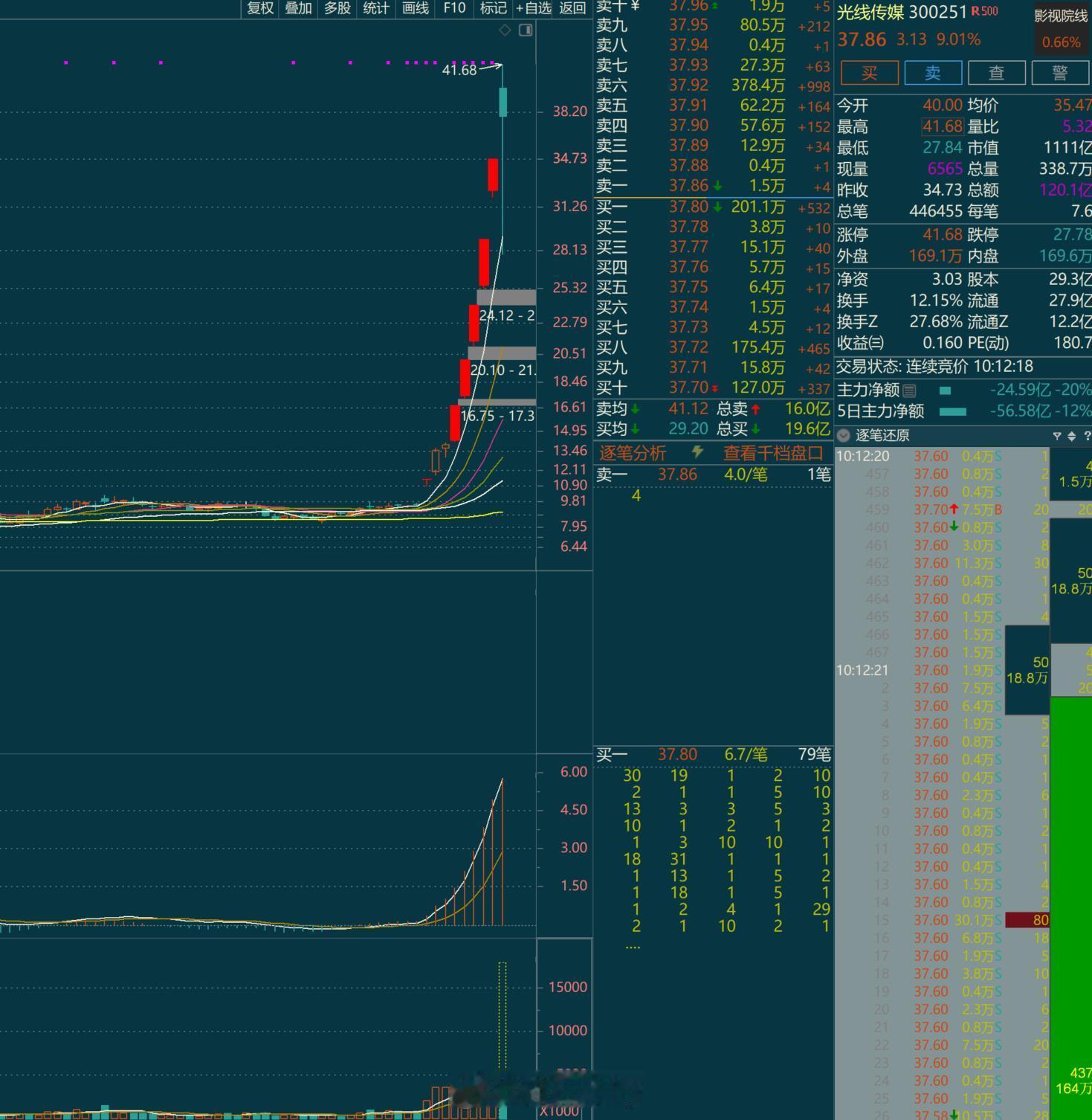Image resolution: width=1092 pixels, height=1120 pixels.
Task: Click the 38.20 price axis label
Action: coord(570,112)
